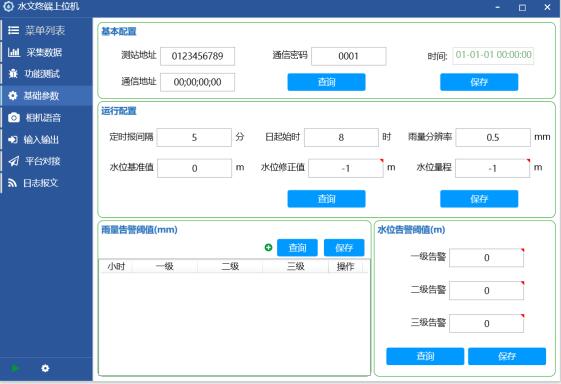The width and height of the screenshot is (561, 384).
Task: Click the 水位告警阈值(m) heading
Action: (411, 229)
